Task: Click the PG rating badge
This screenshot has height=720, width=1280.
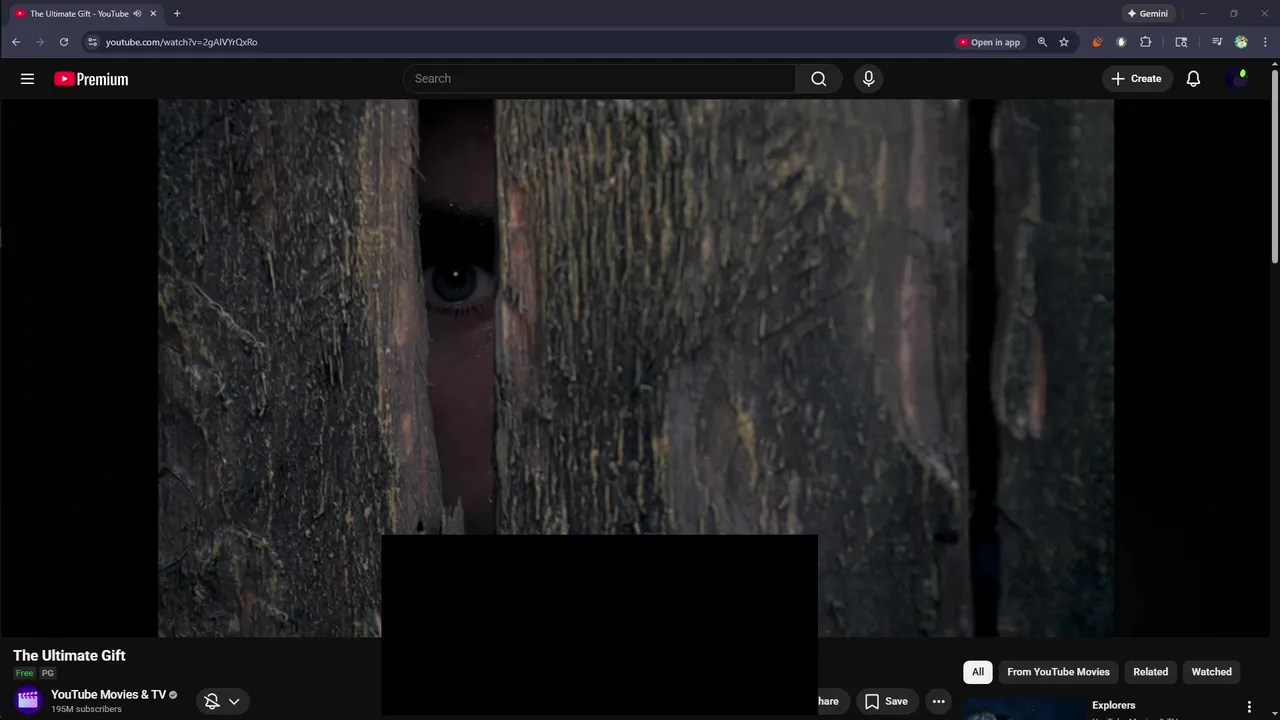Action: pyautogui.click(x=47, y=674)
